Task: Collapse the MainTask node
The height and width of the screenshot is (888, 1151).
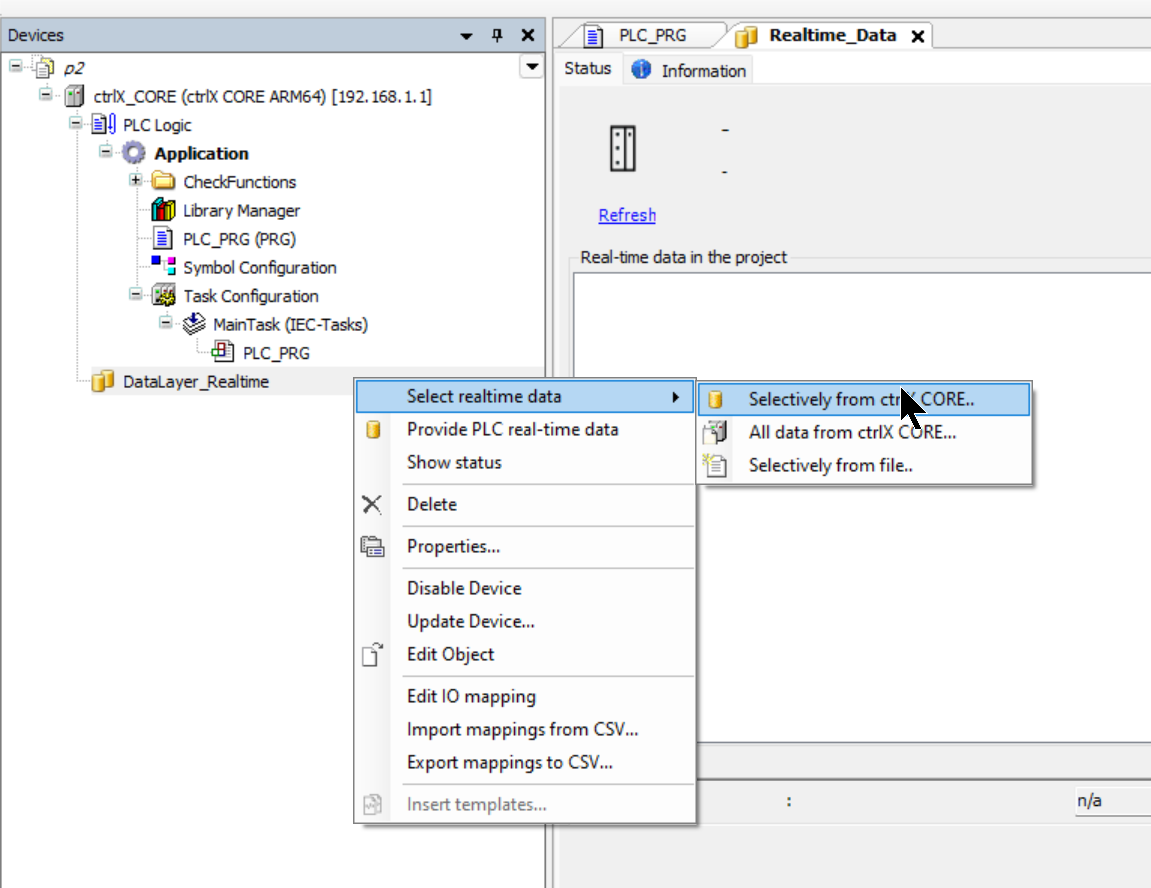Action: 166,322
